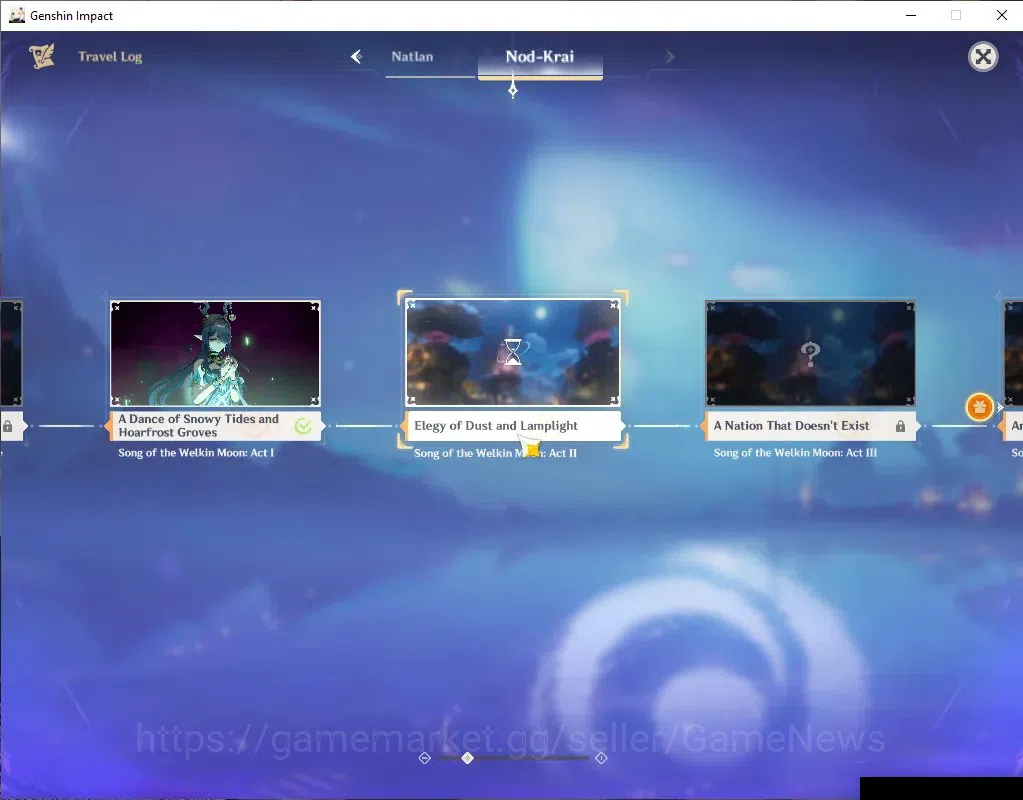Switch to the Natlan tab

tap(412, 57)
